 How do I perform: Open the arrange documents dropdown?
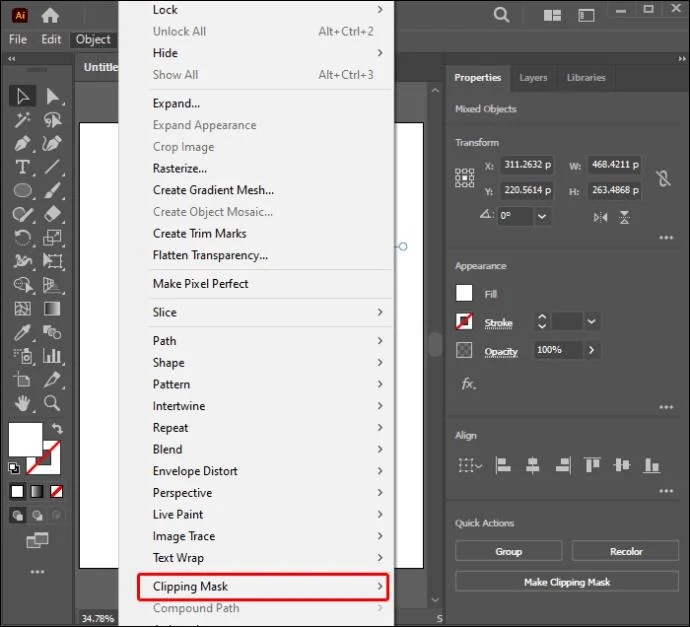(552, 16)
